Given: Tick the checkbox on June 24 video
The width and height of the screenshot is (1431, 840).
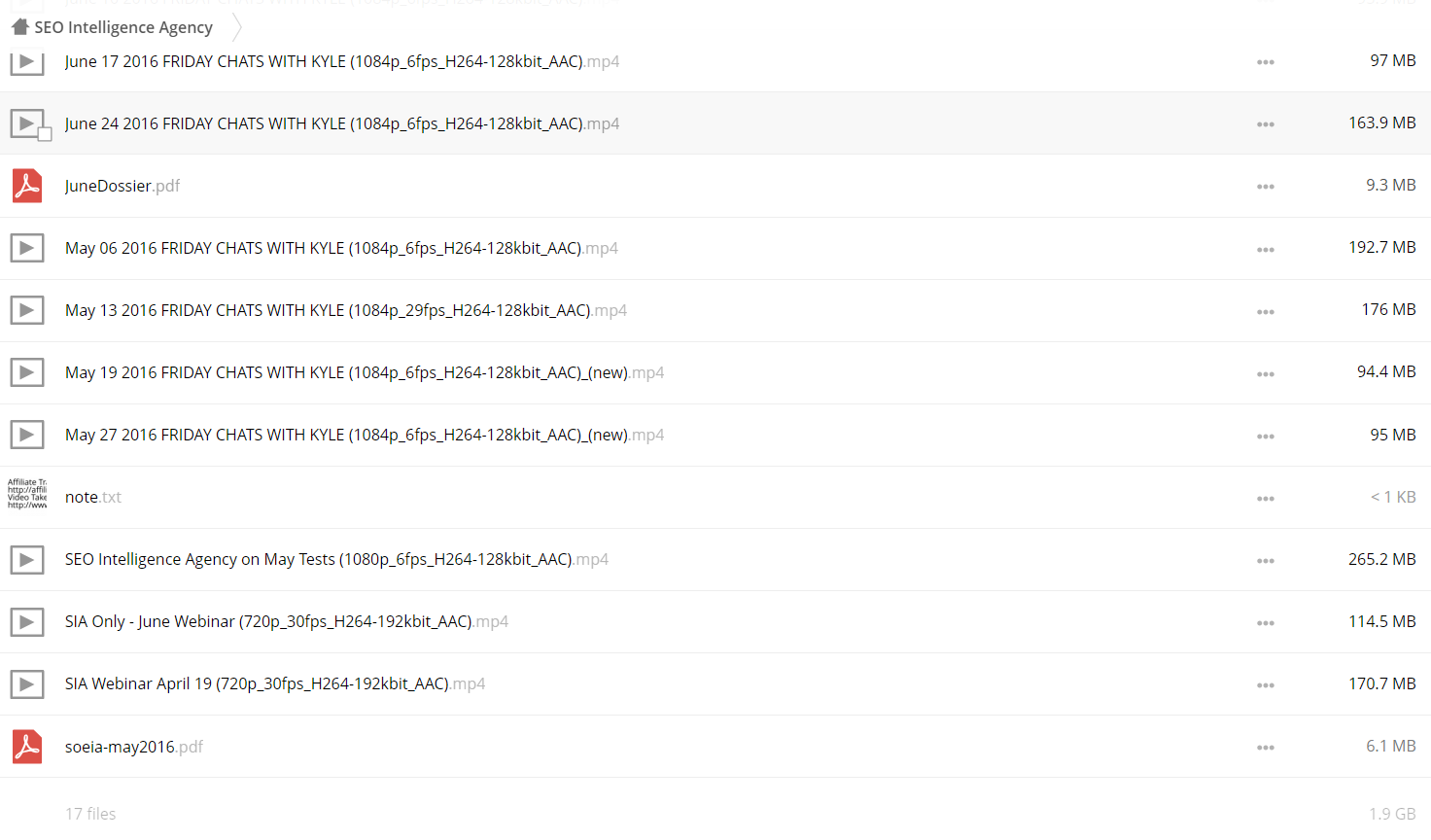Looking at the screenshot, I should pyautogui.click(x=45, y=134).
